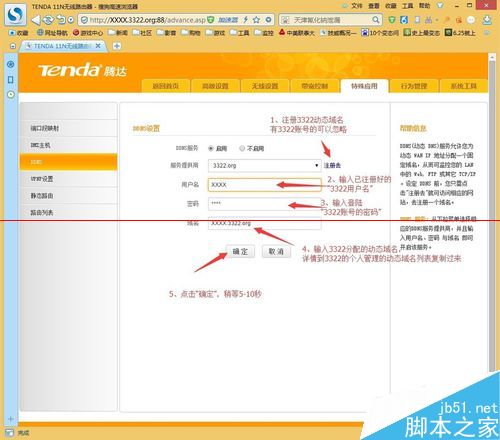
Task: Switch to the 无线设置 tab
Action: pos(265,86)
